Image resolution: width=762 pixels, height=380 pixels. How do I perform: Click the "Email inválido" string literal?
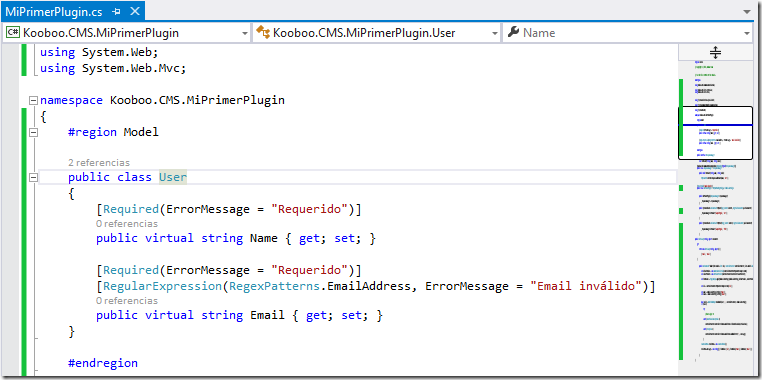586,286
